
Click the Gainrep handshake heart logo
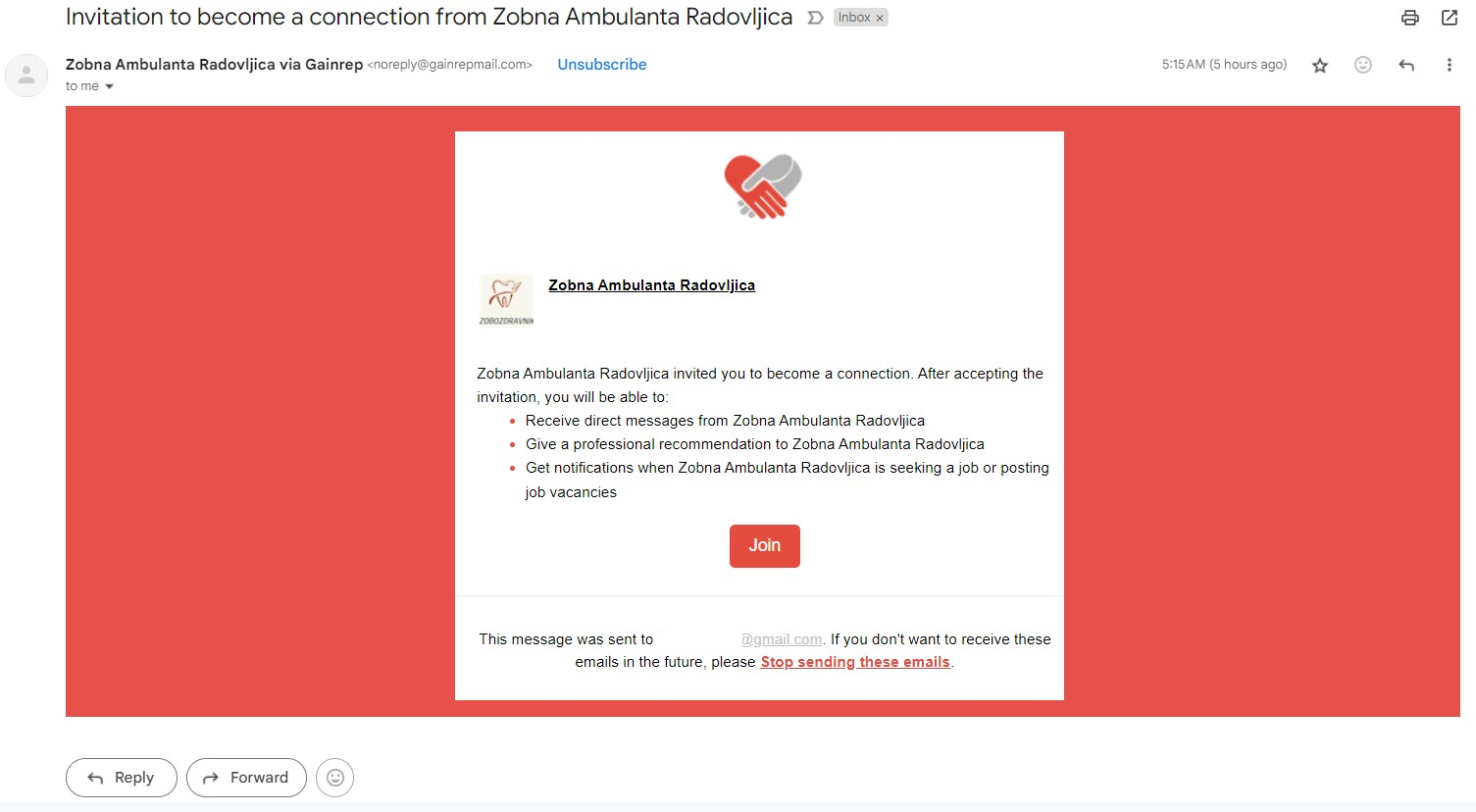(x=763, y=186)
